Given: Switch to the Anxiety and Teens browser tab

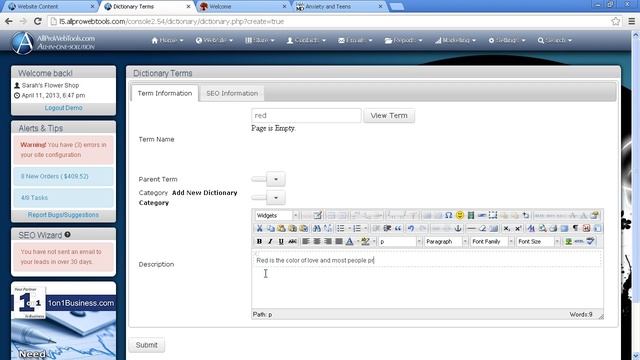Looking at the screenshot, I should click(340, 6).
